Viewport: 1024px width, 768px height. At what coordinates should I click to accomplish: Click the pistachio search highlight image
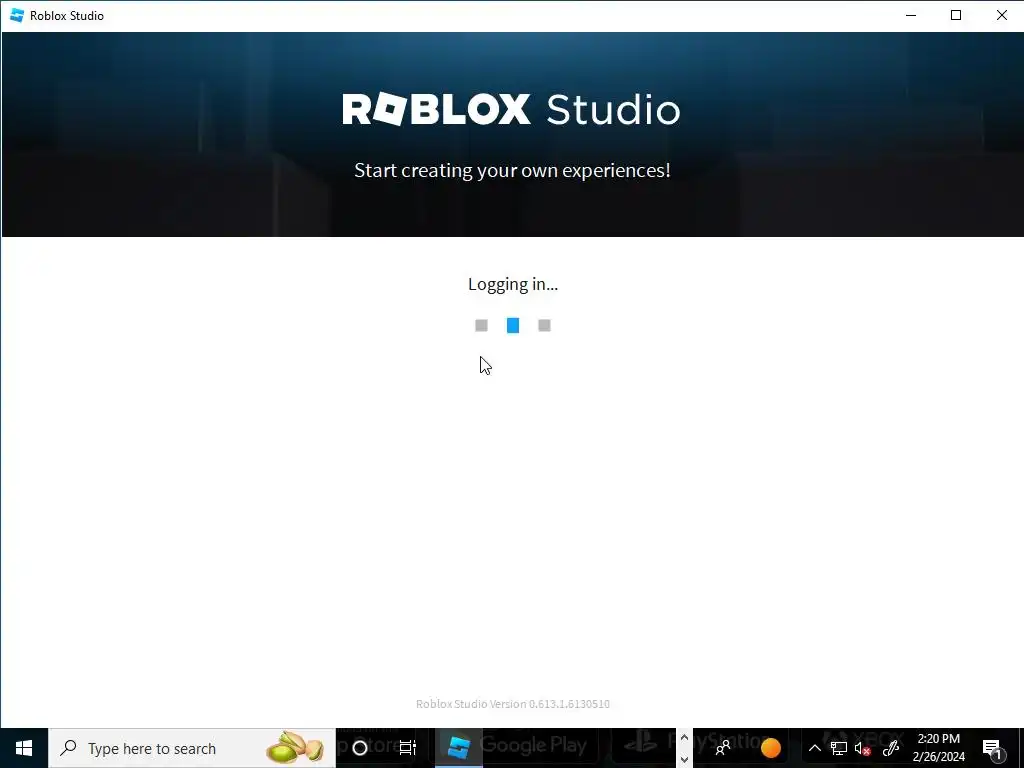295,748
